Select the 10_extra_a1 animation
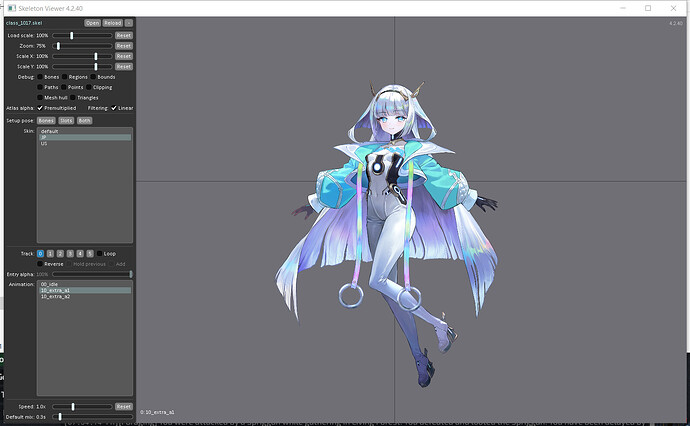690x426 pixels. tap(85, 290)
